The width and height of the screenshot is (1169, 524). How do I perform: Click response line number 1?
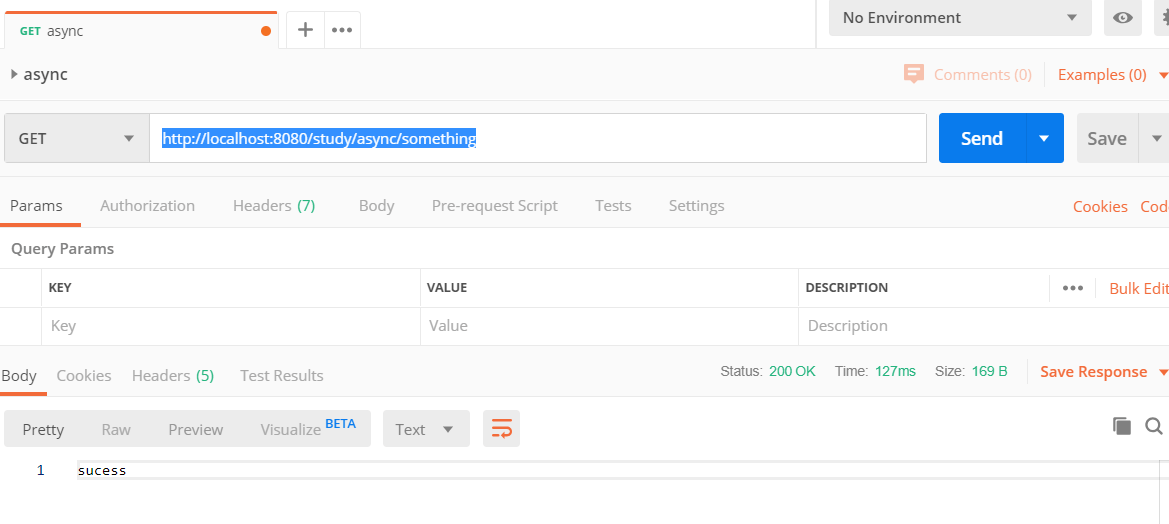(40, 470)
